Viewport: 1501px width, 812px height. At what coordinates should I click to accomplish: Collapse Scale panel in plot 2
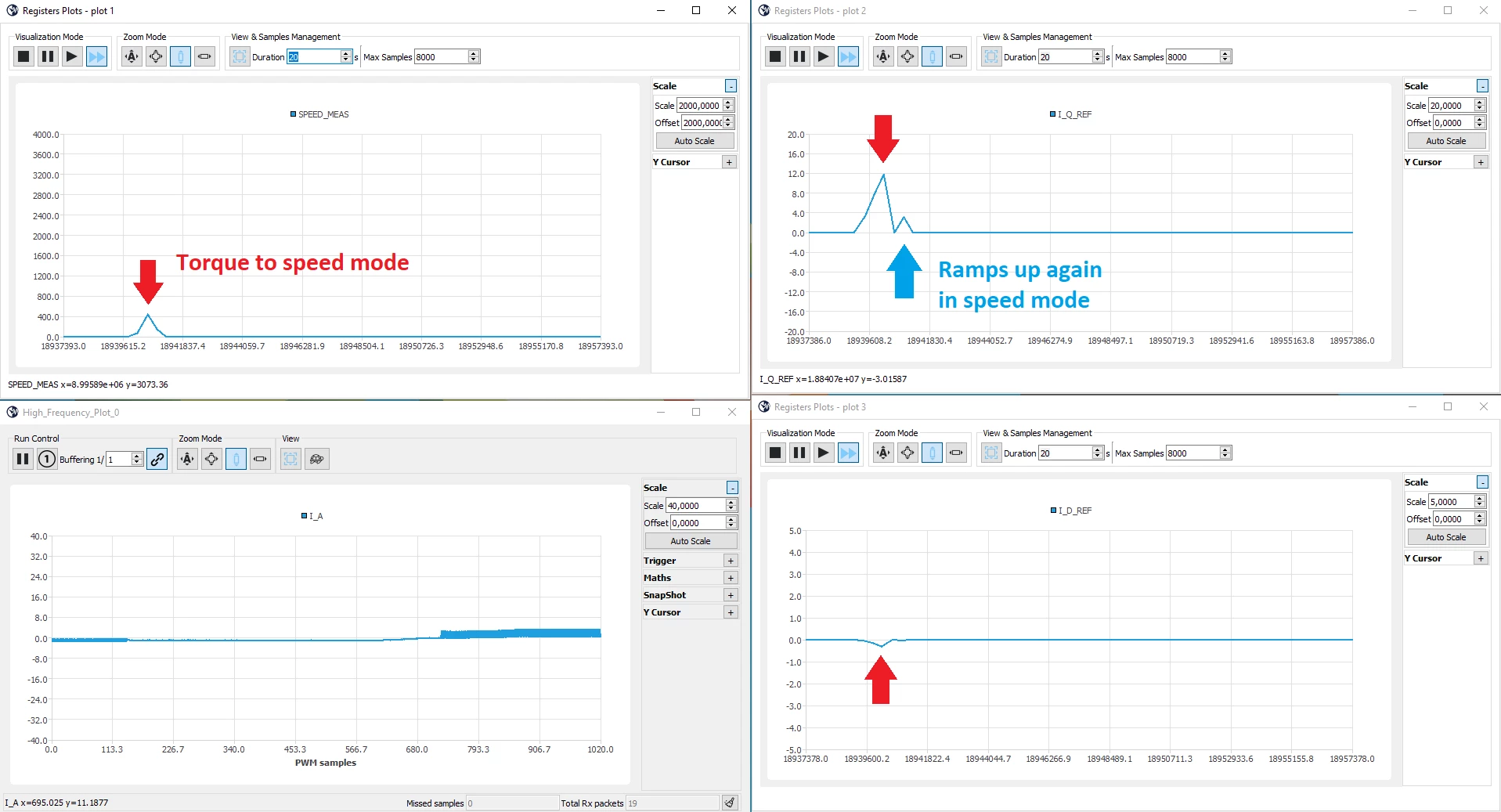(x=1482, y=86)
